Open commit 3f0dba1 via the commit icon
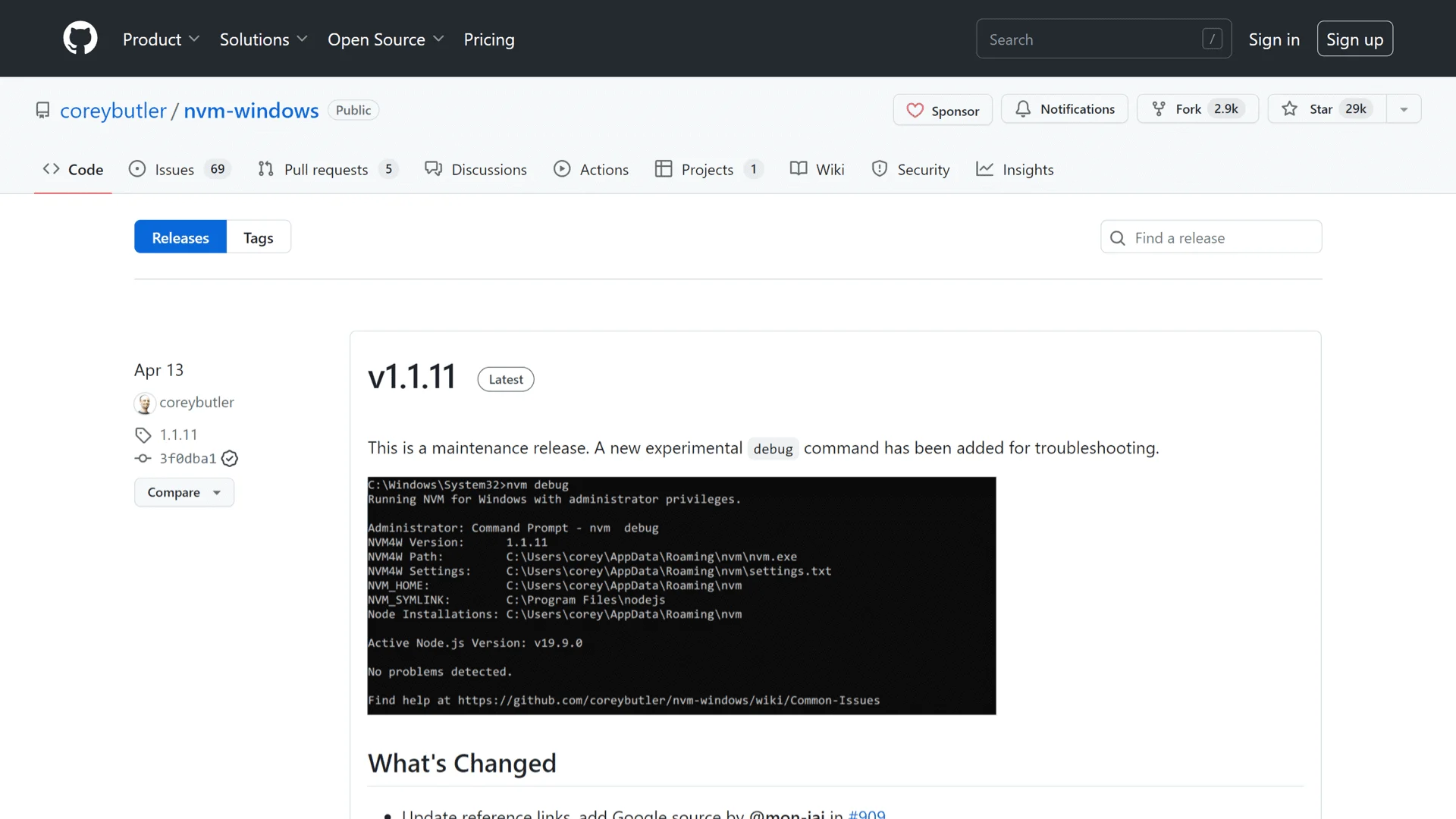The image size is (1456, 819). tap(143, 459)
